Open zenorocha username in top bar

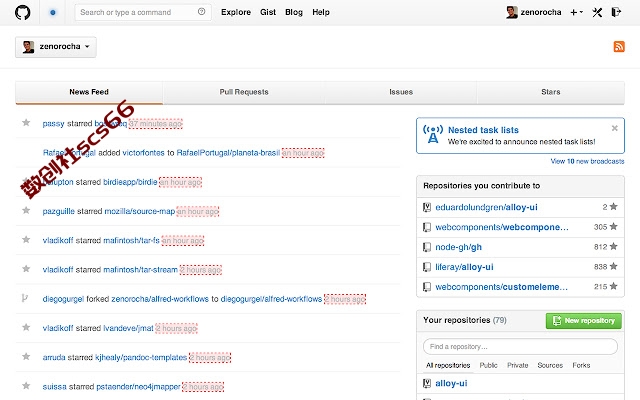point(541,12)
